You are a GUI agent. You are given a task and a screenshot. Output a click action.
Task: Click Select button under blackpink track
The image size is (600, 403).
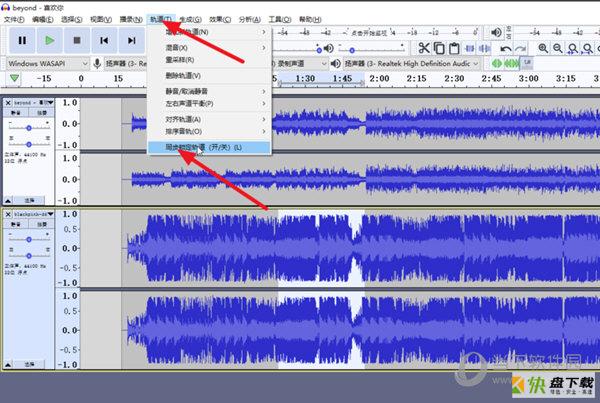pyautogui.click(x=29, y=364)
